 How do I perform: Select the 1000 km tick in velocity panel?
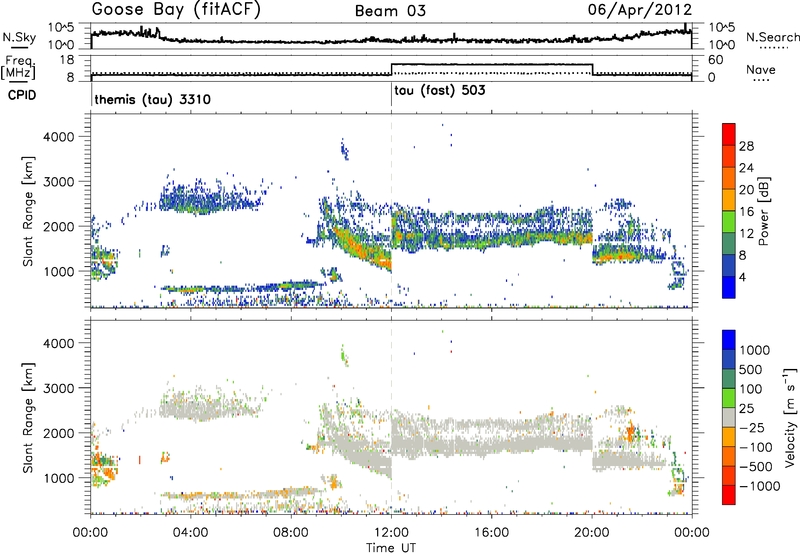click(x=58, y=478)
